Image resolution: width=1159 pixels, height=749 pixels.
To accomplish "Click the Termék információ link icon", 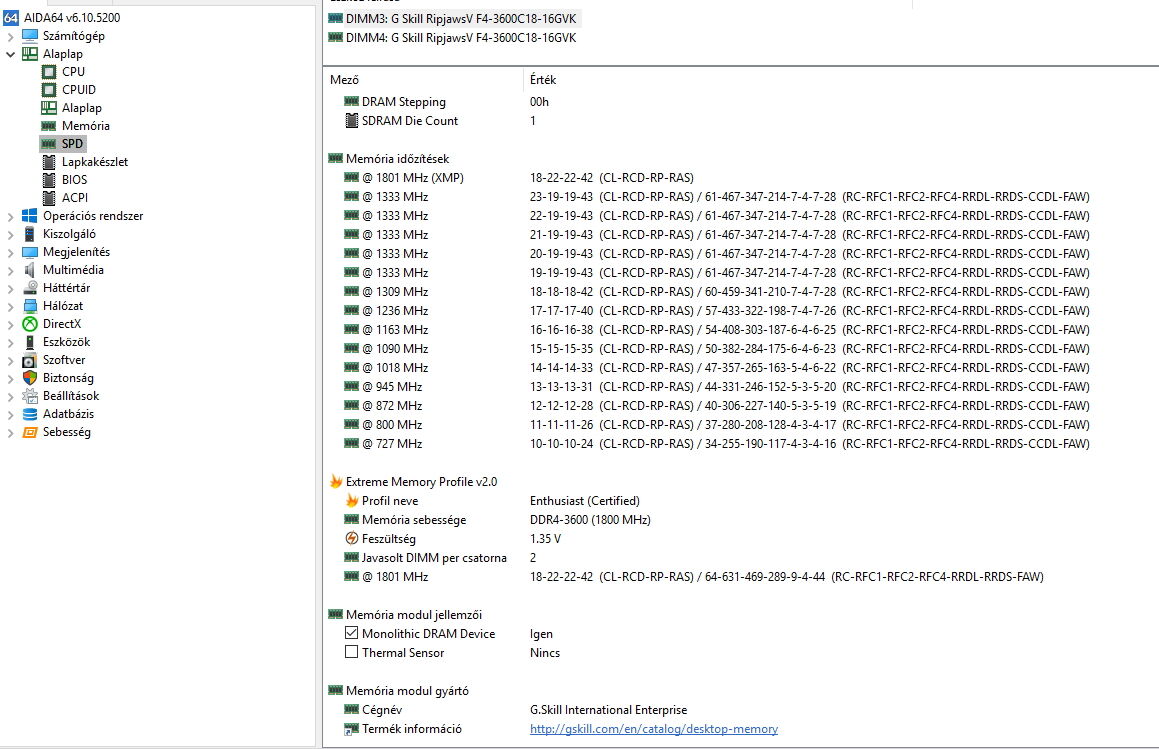I will click(352, 729).
